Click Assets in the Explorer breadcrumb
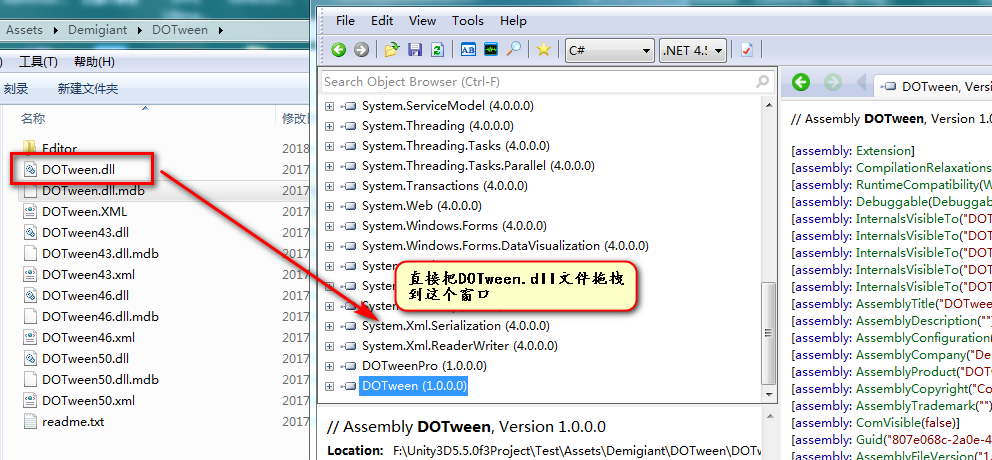992x460 pixels. (x=24, y=30)
